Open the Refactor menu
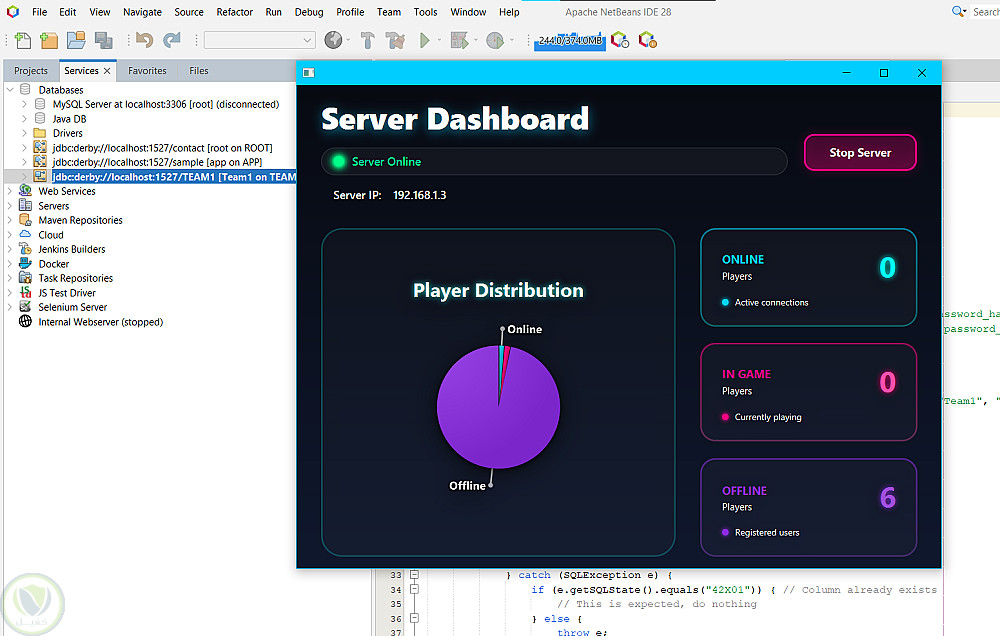The width and height of the screenshot is (1000, 636). pos(235,12)
